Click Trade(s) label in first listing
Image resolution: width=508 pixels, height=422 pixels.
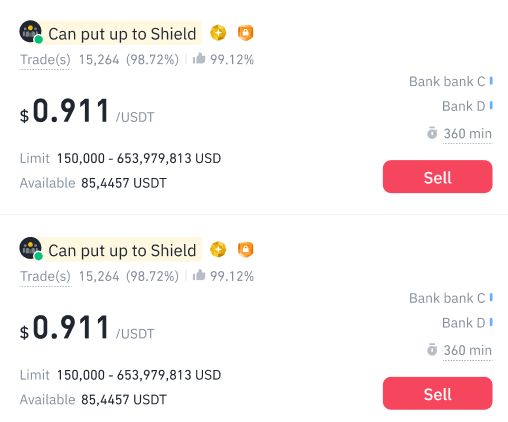click(x=45, y=60)
